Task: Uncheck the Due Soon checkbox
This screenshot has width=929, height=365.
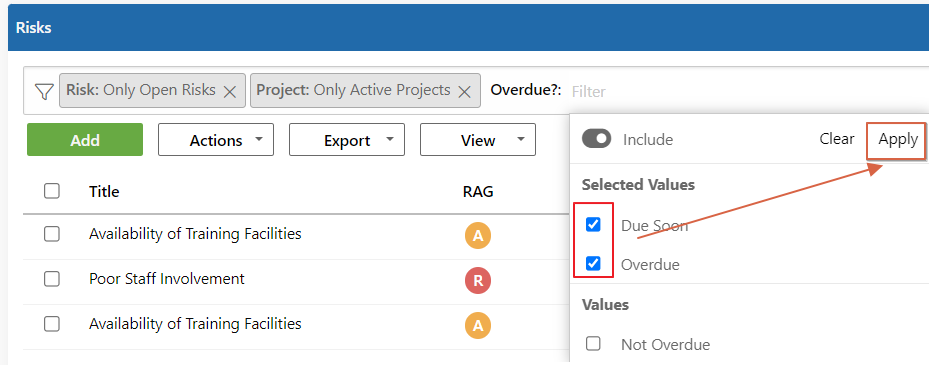Action: 593,225
